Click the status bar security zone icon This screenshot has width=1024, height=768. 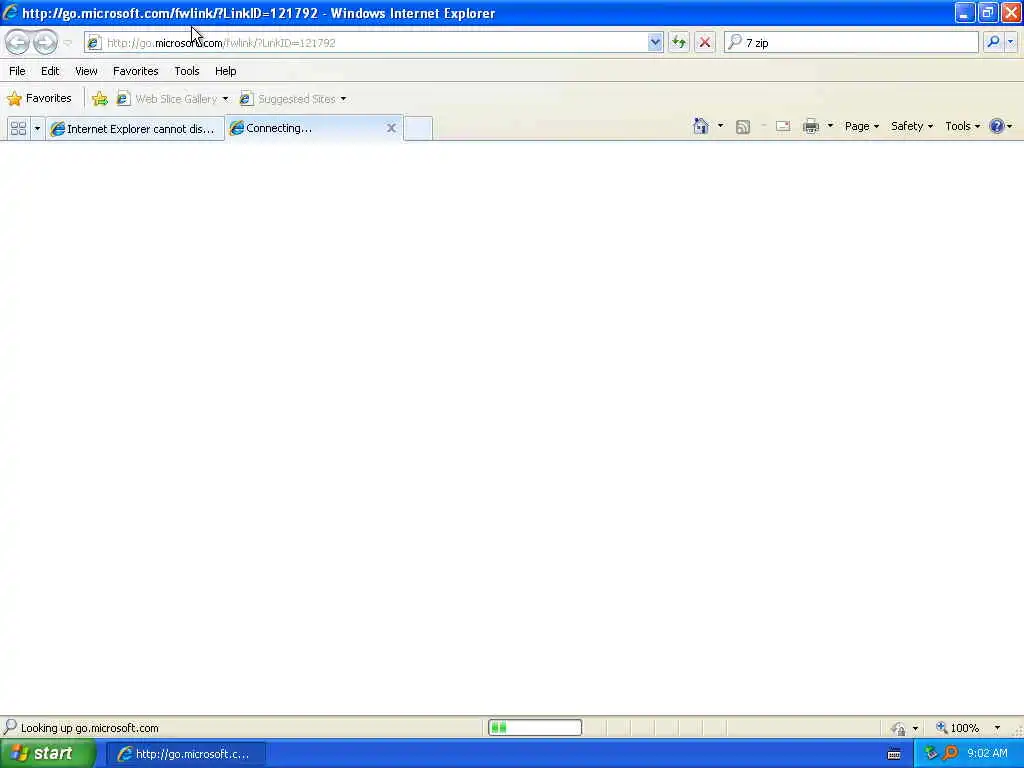pyautogui.click(x=899, y=728)
